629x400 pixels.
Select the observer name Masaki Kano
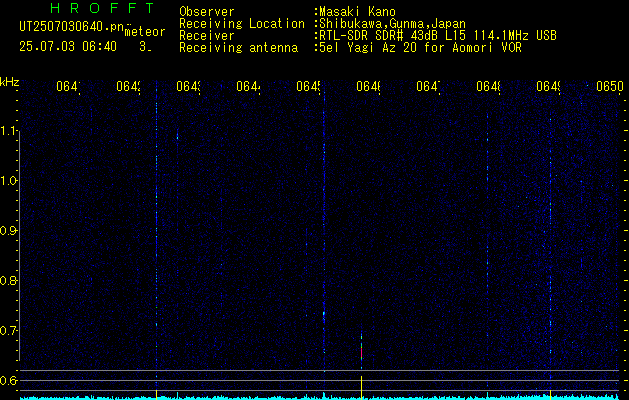[357, 12]
